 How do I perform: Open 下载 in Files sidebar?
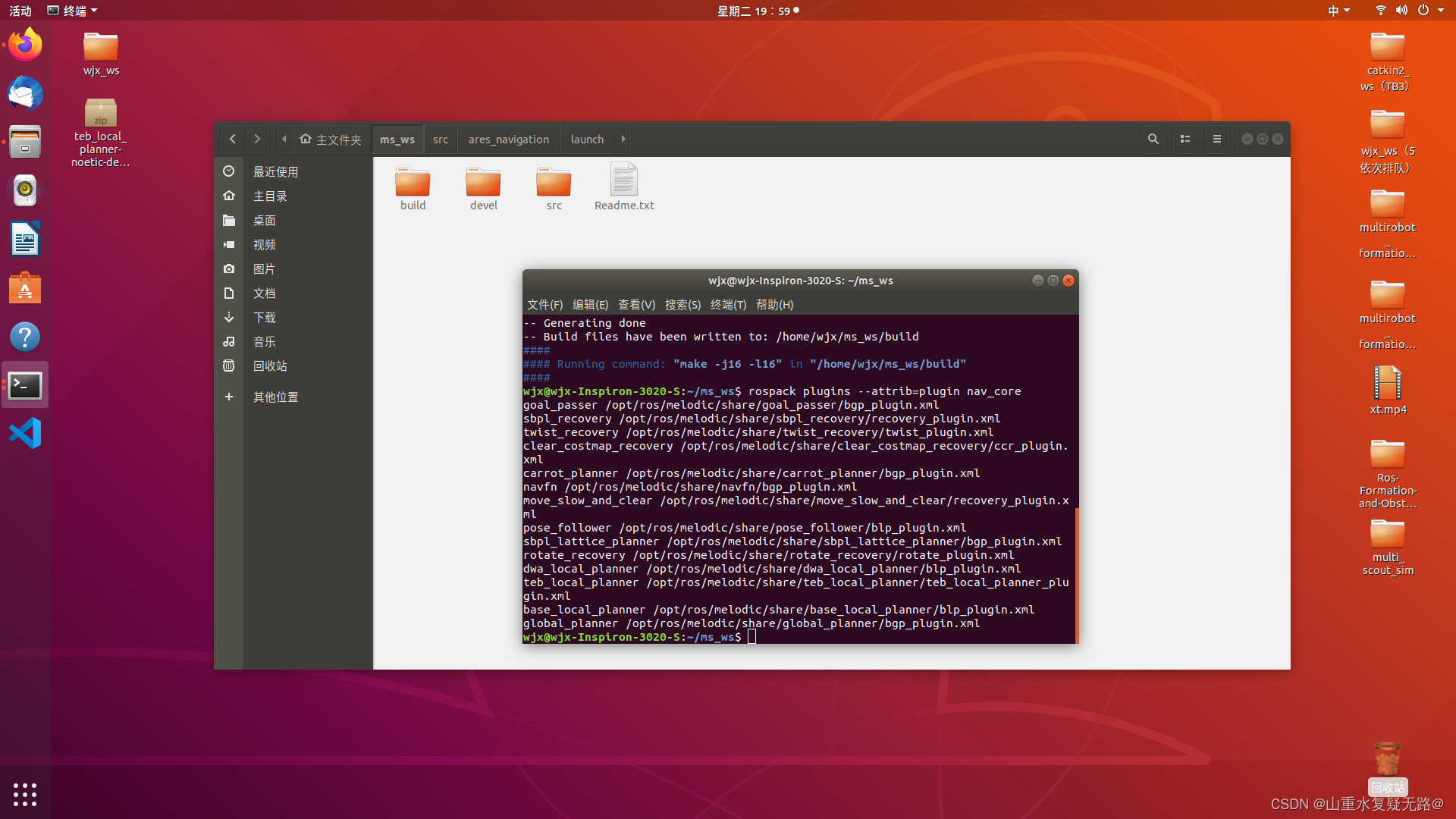tap(294, 317)
